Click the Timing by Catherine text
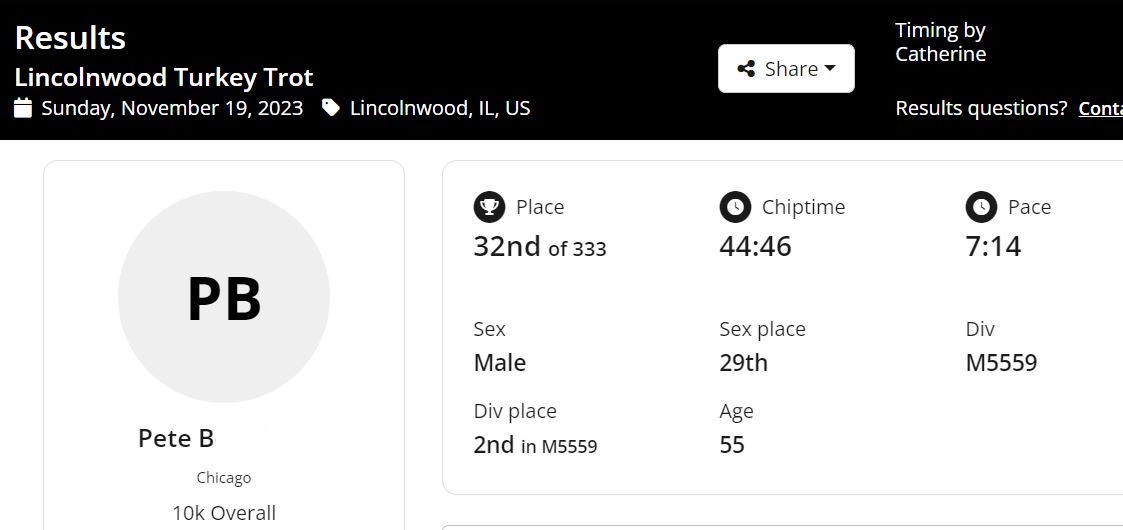This screenshot has width=1123, height=530. (940, 42)
